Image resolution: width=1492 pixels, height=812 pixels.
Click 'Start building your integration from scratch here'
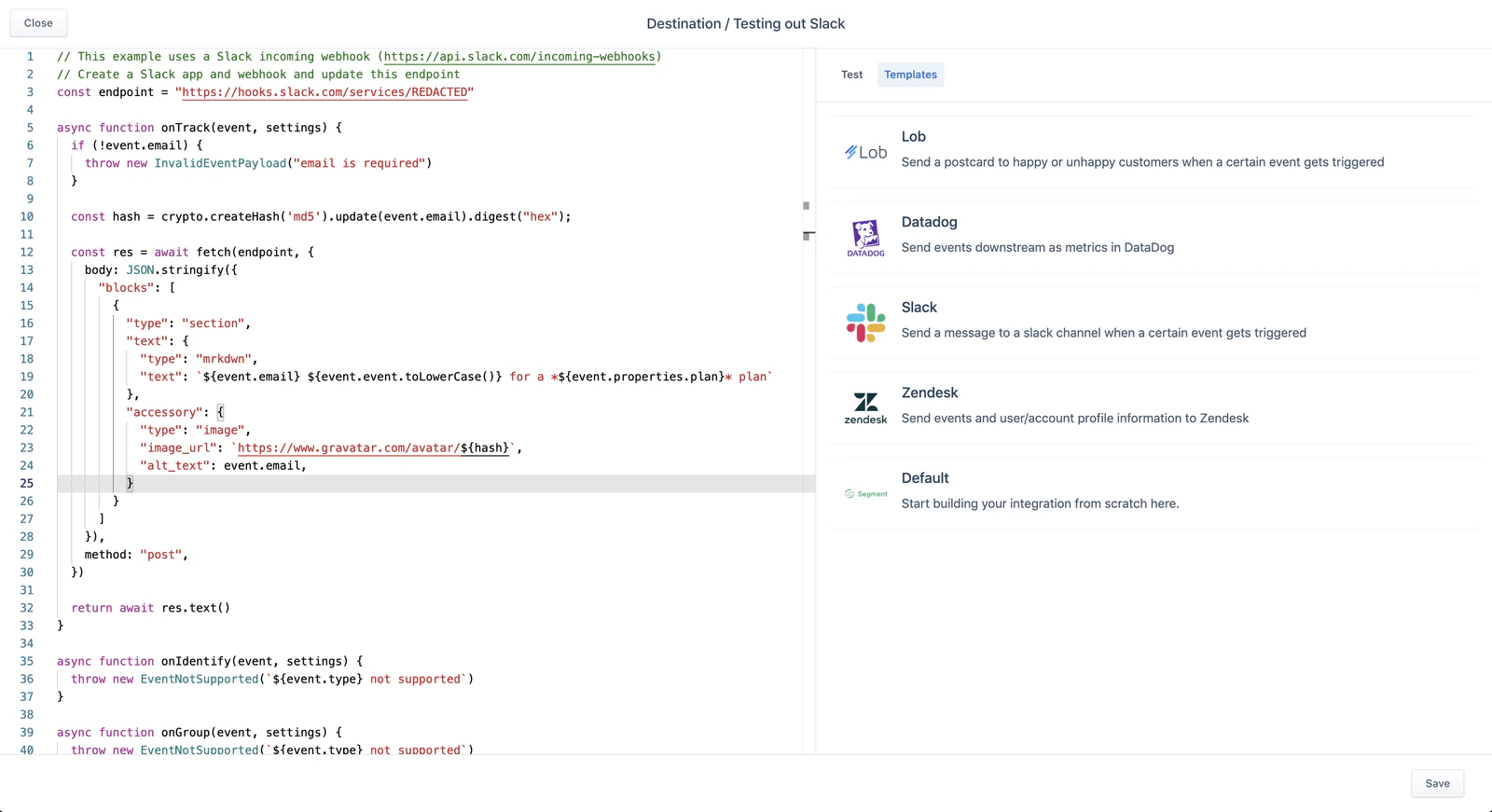pos(1040,503)
